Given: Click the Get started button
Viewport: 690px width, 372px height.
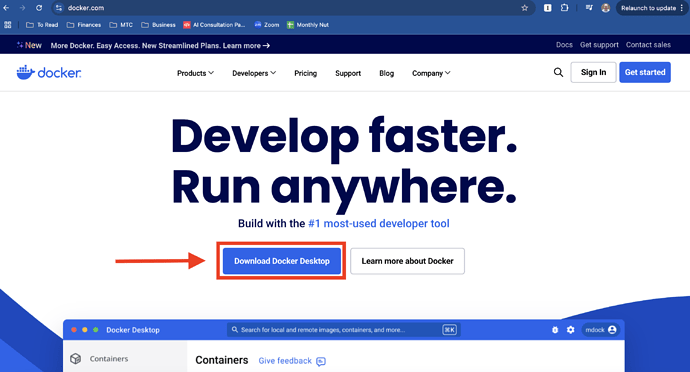Looking at the screenshot, I should [x=645, y=72].
